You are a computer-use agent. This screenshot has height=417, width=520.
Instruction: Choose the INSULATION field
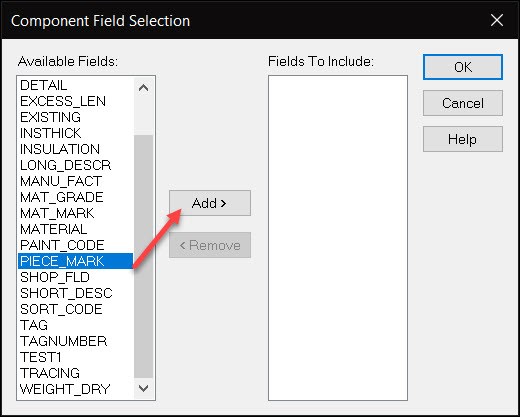(76, 149)
